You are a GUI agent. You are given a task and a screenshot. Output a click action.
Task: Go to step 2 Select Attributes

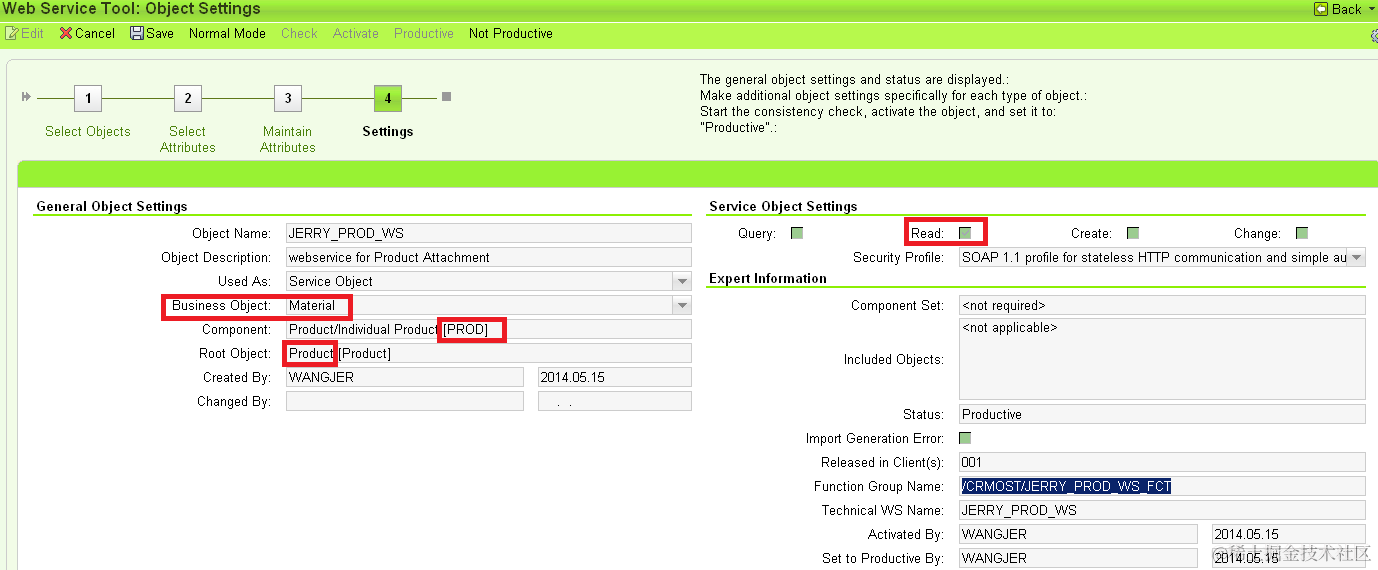187,98
